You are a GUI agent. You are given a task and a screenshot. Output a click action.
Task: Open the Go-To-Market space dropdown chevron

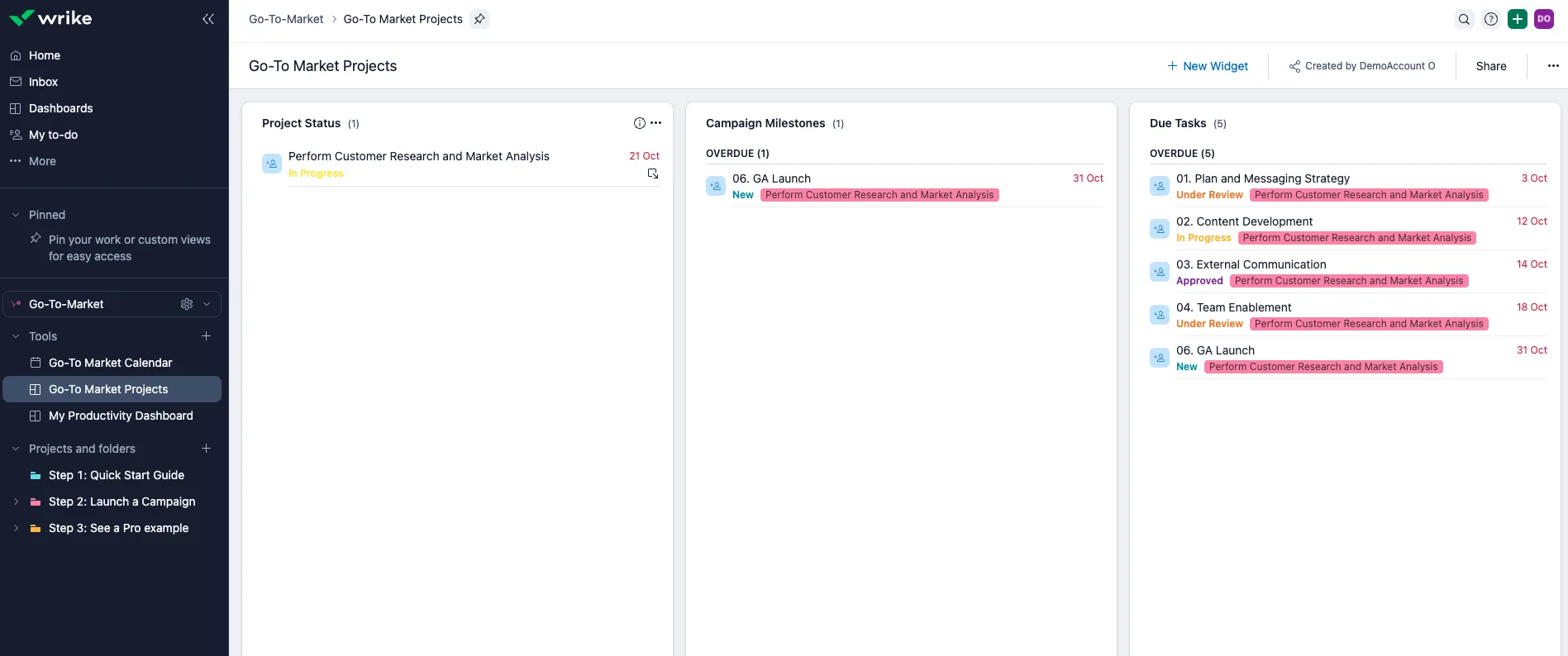[207, 304]
